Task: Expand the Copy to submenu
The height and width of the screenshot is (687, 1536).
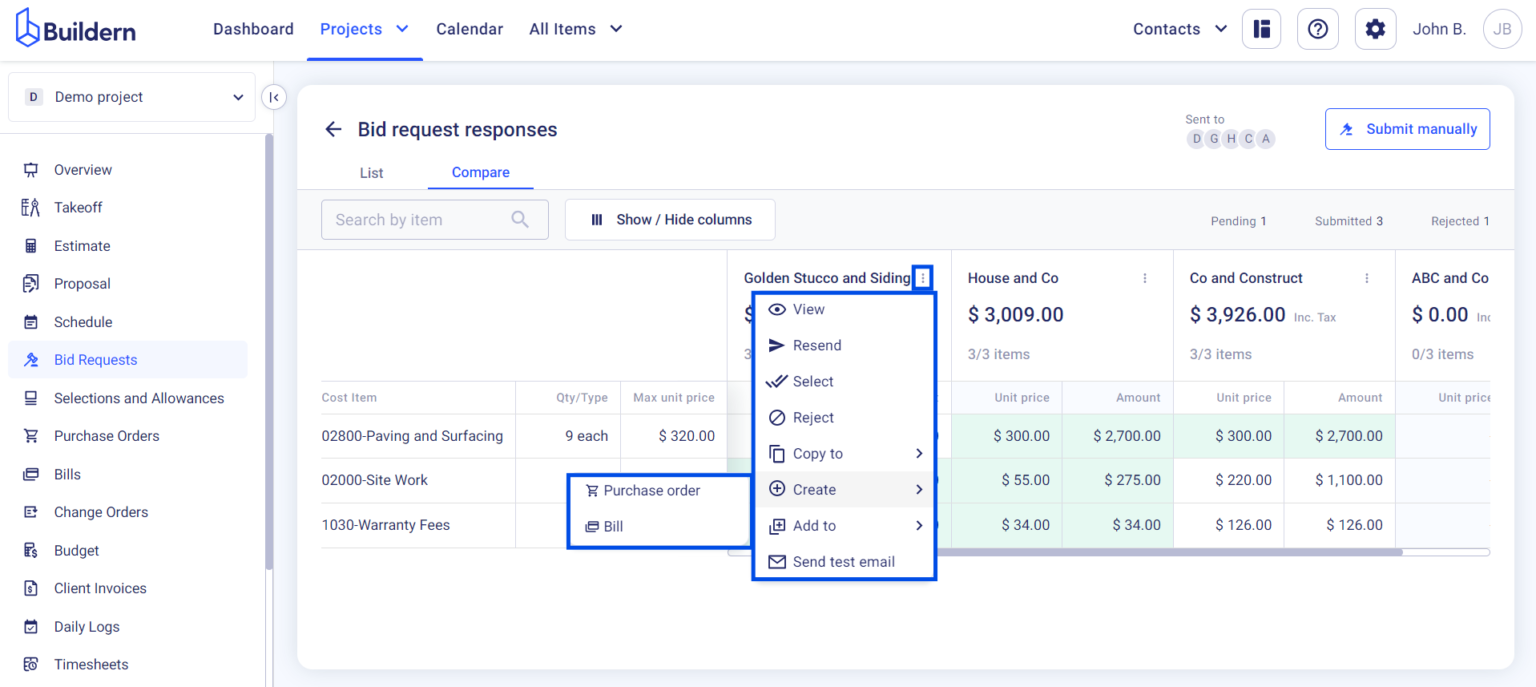Action: (845, 453)
